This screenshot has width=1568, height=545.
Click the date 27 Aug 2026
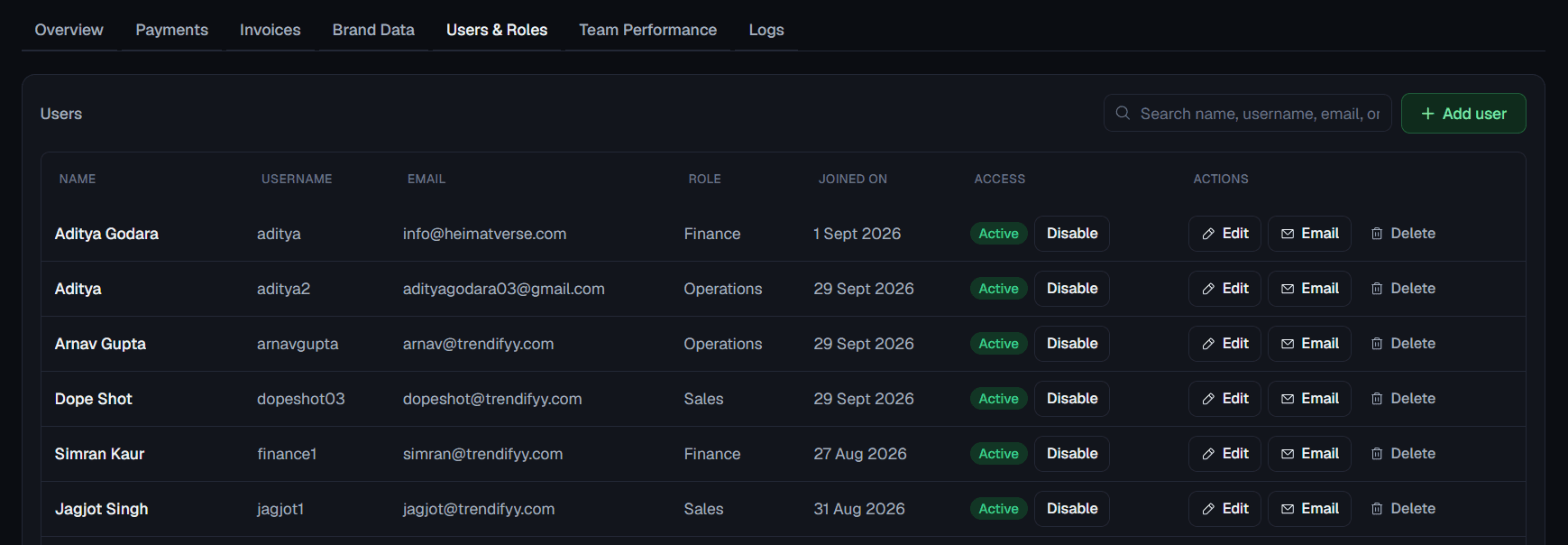pos(859,454)
